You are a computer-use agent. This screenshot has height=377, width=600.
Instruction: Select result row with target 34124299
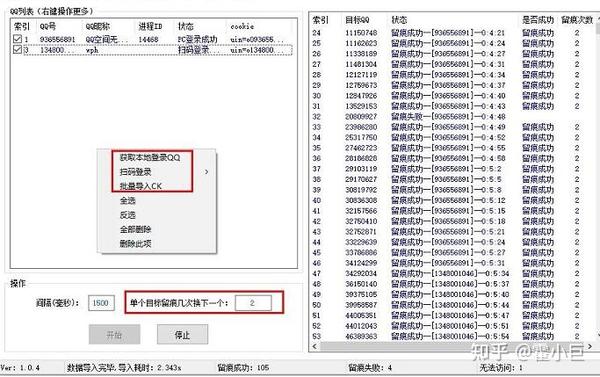click(452, 263)
